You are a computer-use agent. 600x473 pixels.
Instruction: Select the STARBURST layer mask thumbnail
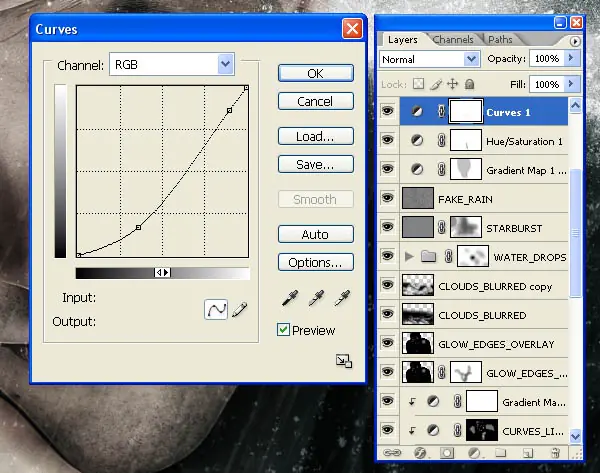(466, 227)
